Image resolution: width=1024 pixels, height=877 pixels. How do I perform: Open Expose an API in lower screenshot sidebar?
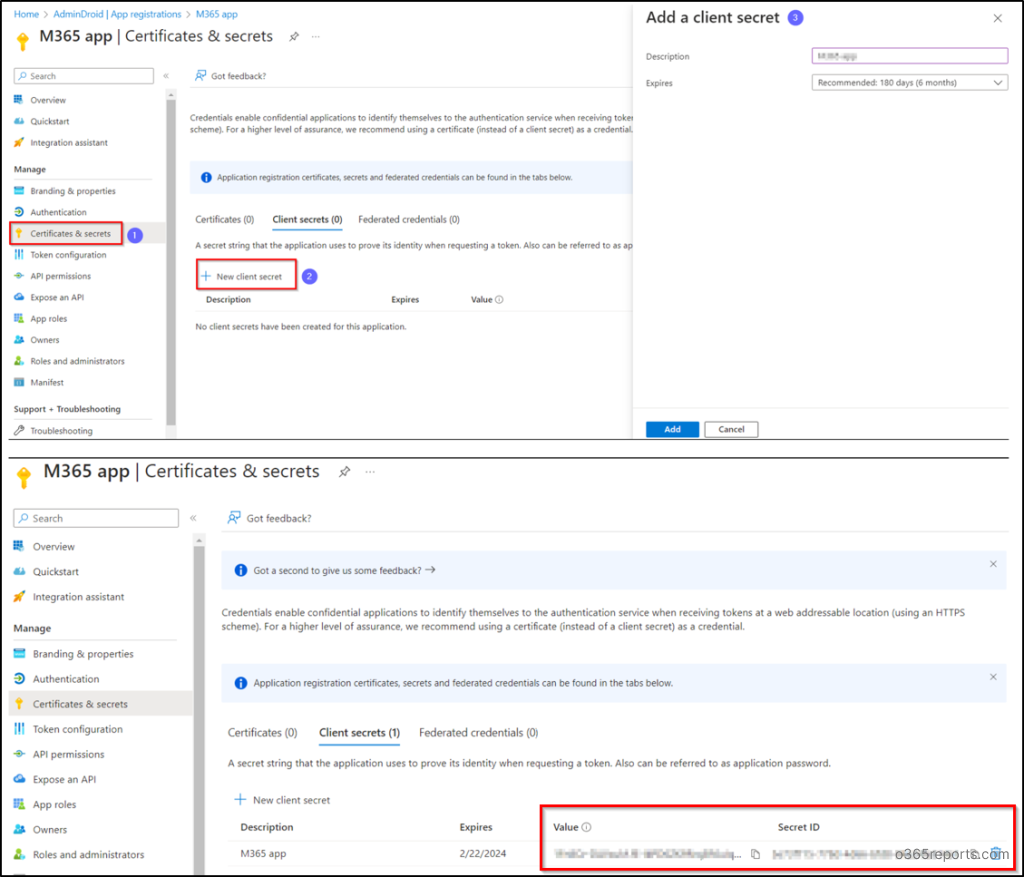point(55,779)
